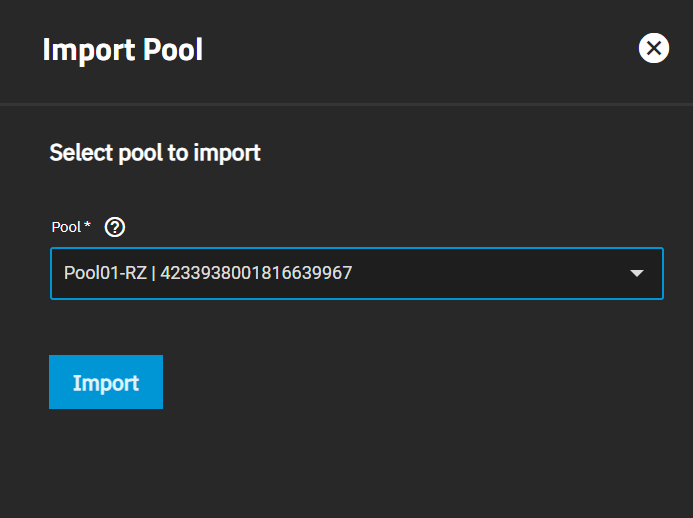Click the blue Import action button
Image resolution: width=693 pixels, height=518 pixels.
click(x=106, y=382)
